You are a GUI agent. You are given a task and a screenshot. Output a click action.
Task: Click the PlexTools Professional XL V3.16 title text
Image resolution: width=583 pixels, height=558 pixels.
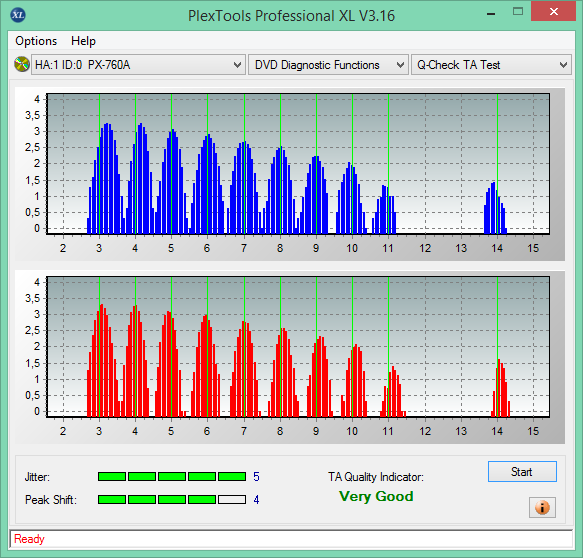point(291,16)
